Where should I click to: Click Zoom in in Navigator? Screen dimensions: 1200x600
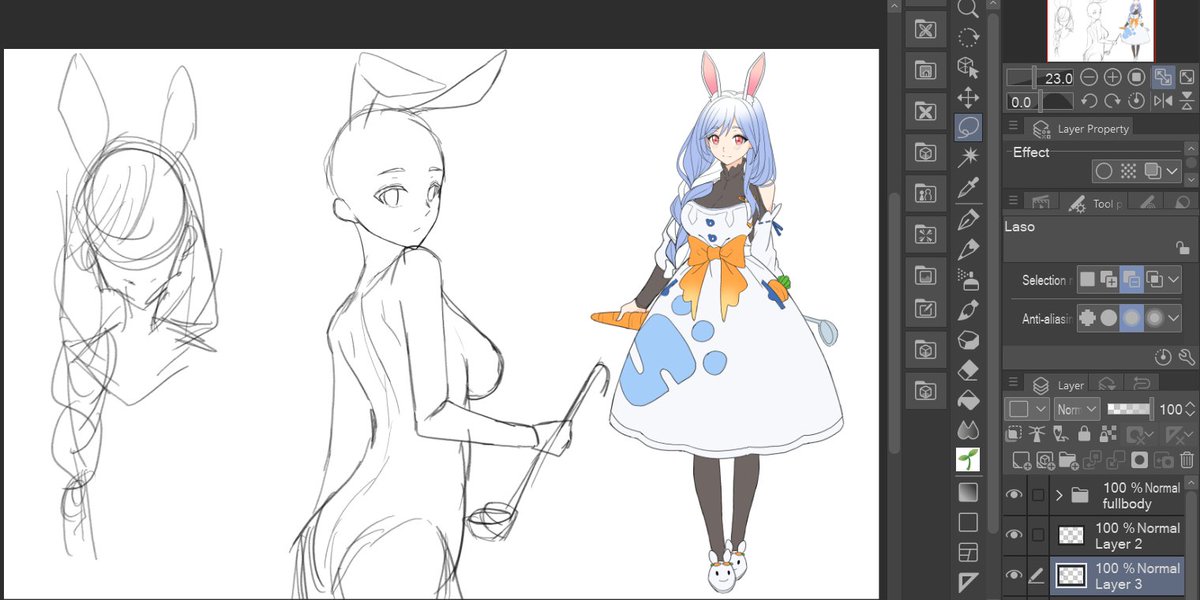[x=1112, y=77]
